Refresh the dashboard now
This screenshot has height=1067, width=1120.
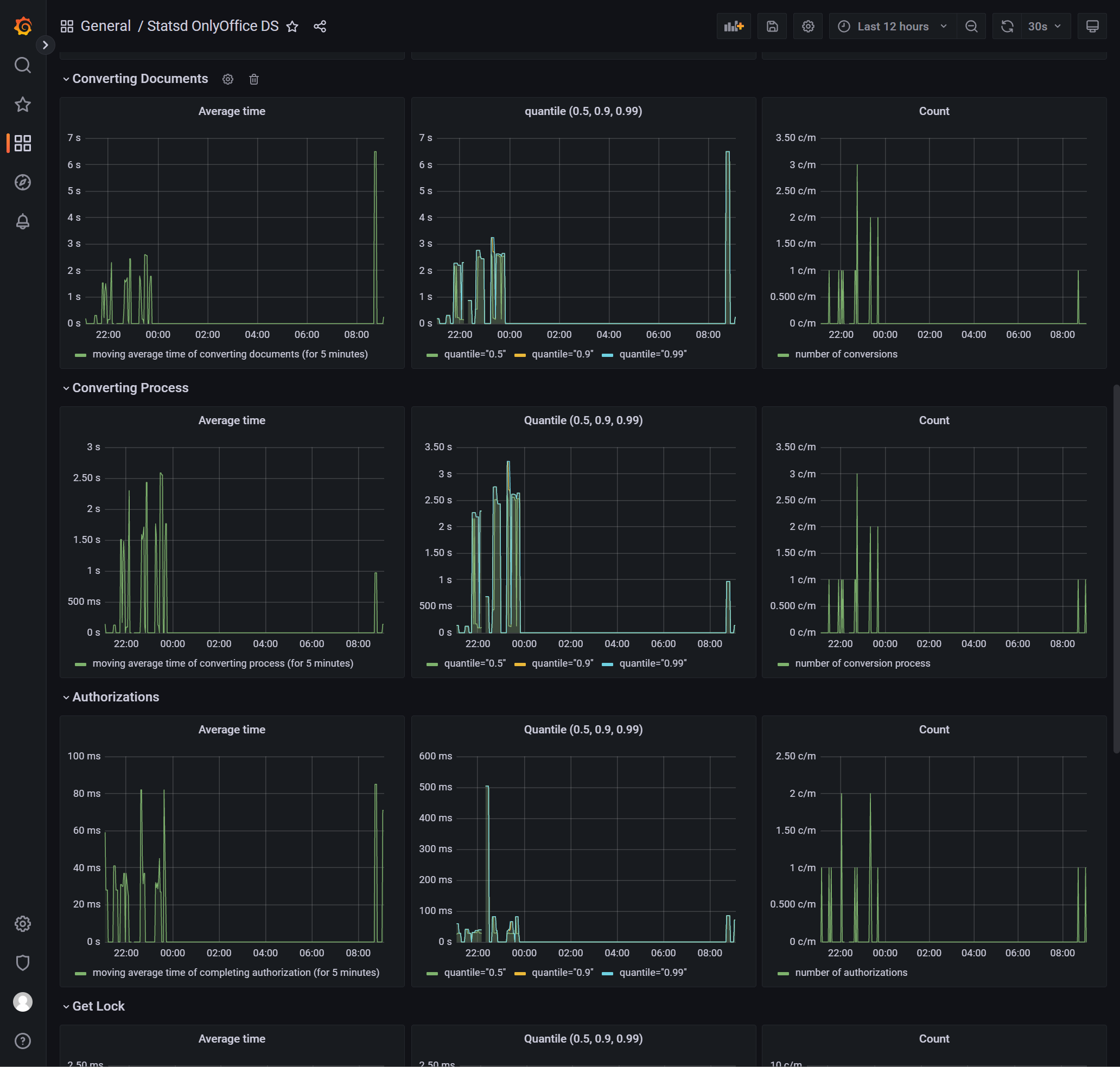(1007, 26)
